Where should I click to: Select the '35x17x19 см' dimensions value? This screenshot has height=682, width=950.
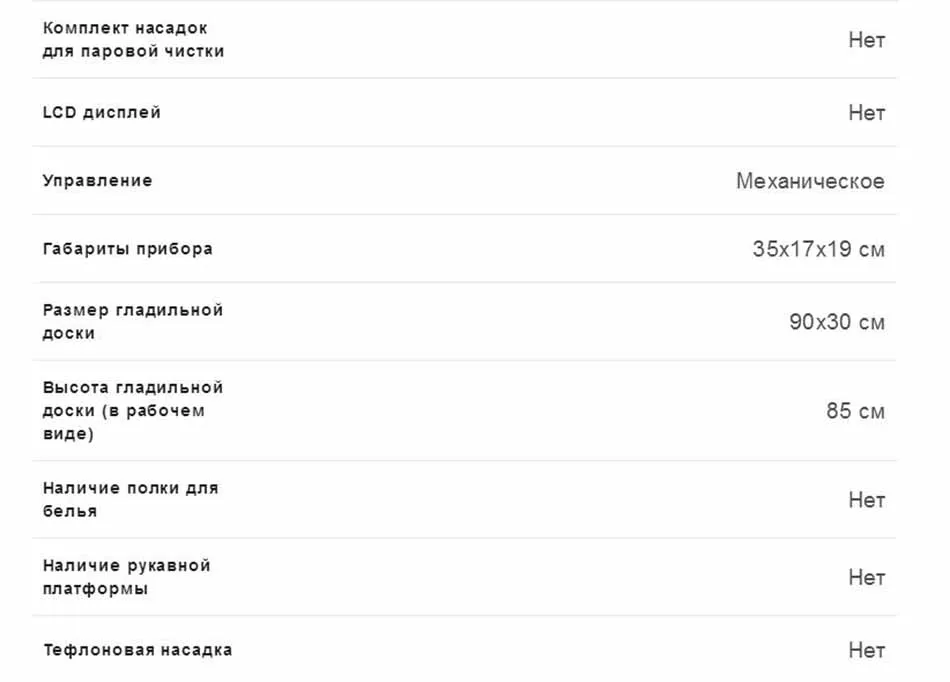pos(819,249)
